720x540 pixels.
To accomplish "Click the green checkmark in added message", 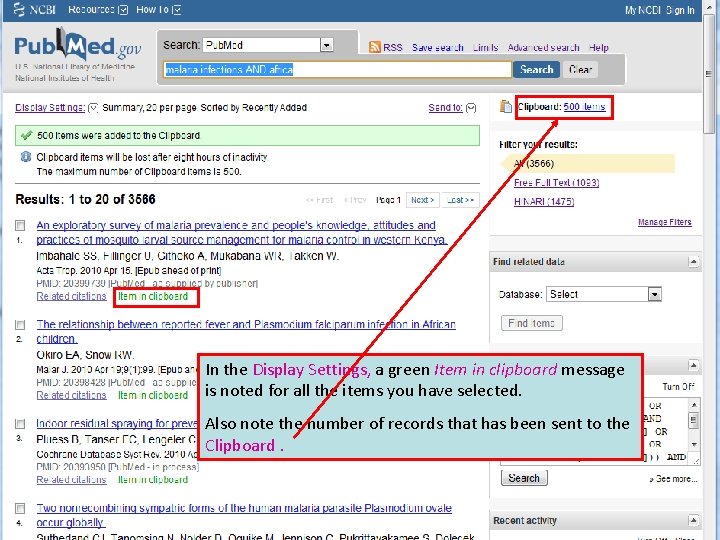I will (x=27, y=135).
